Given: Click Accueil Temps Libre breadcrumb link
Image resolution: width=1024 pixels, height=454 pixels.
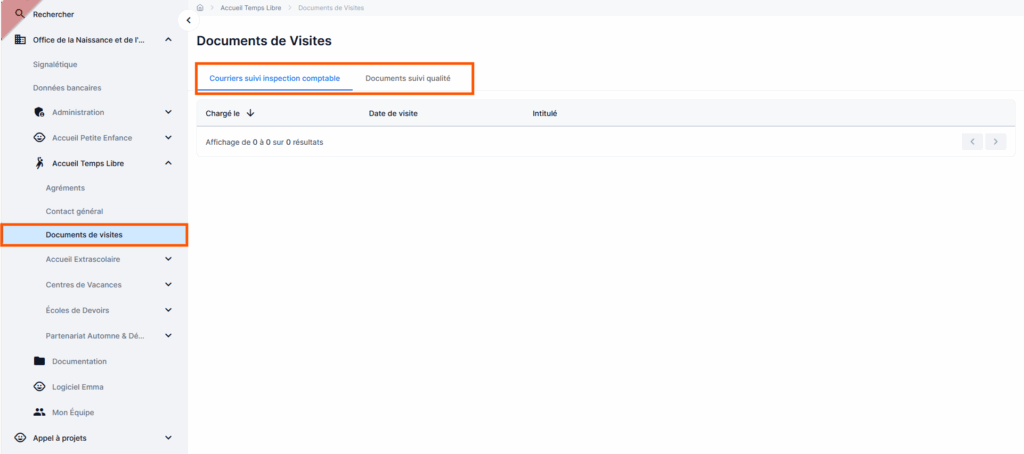Looking at the screenshot, I should pyautogui.click(x=251, y=8).
